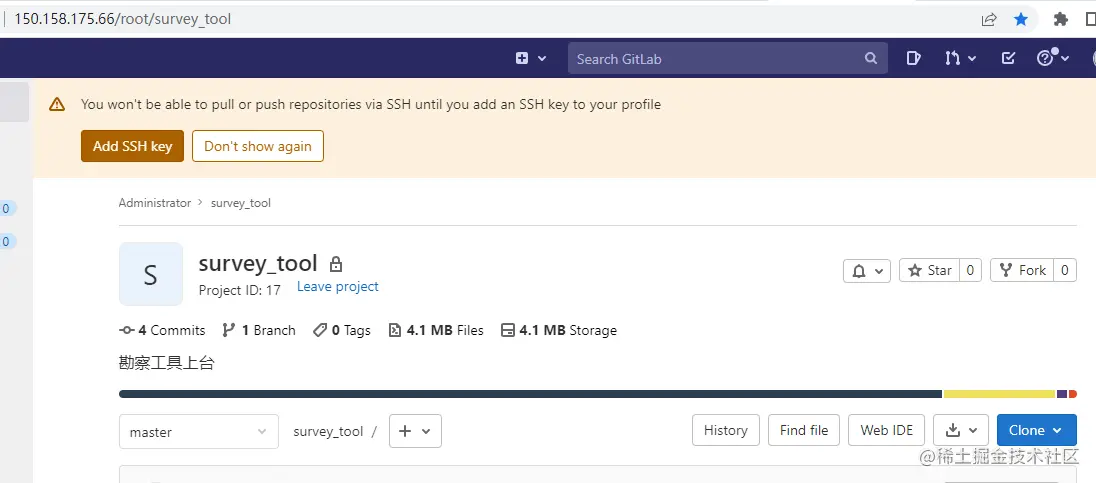
Task: Bookmark this page with star icon
Action: coord(1020,19)
